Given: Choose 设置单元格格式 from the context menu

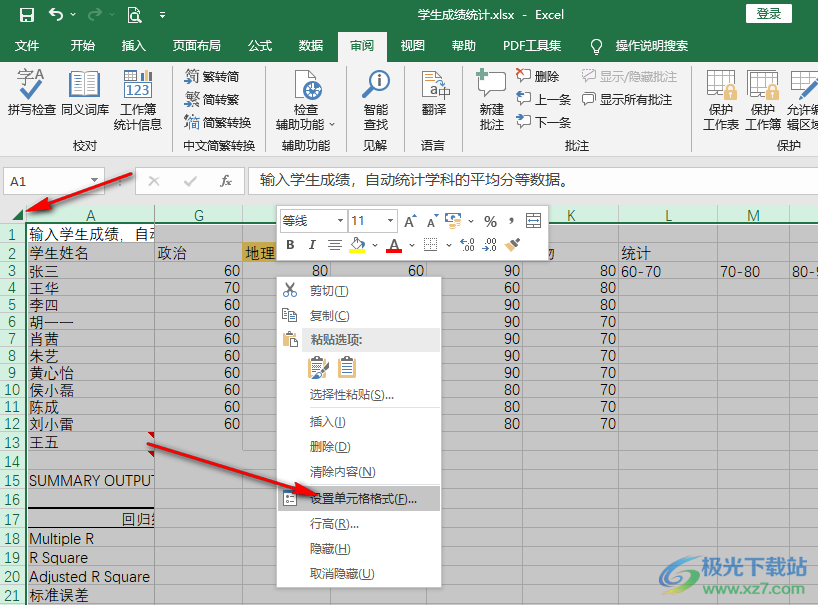Looking at the screenshot, I should [362, 498].
